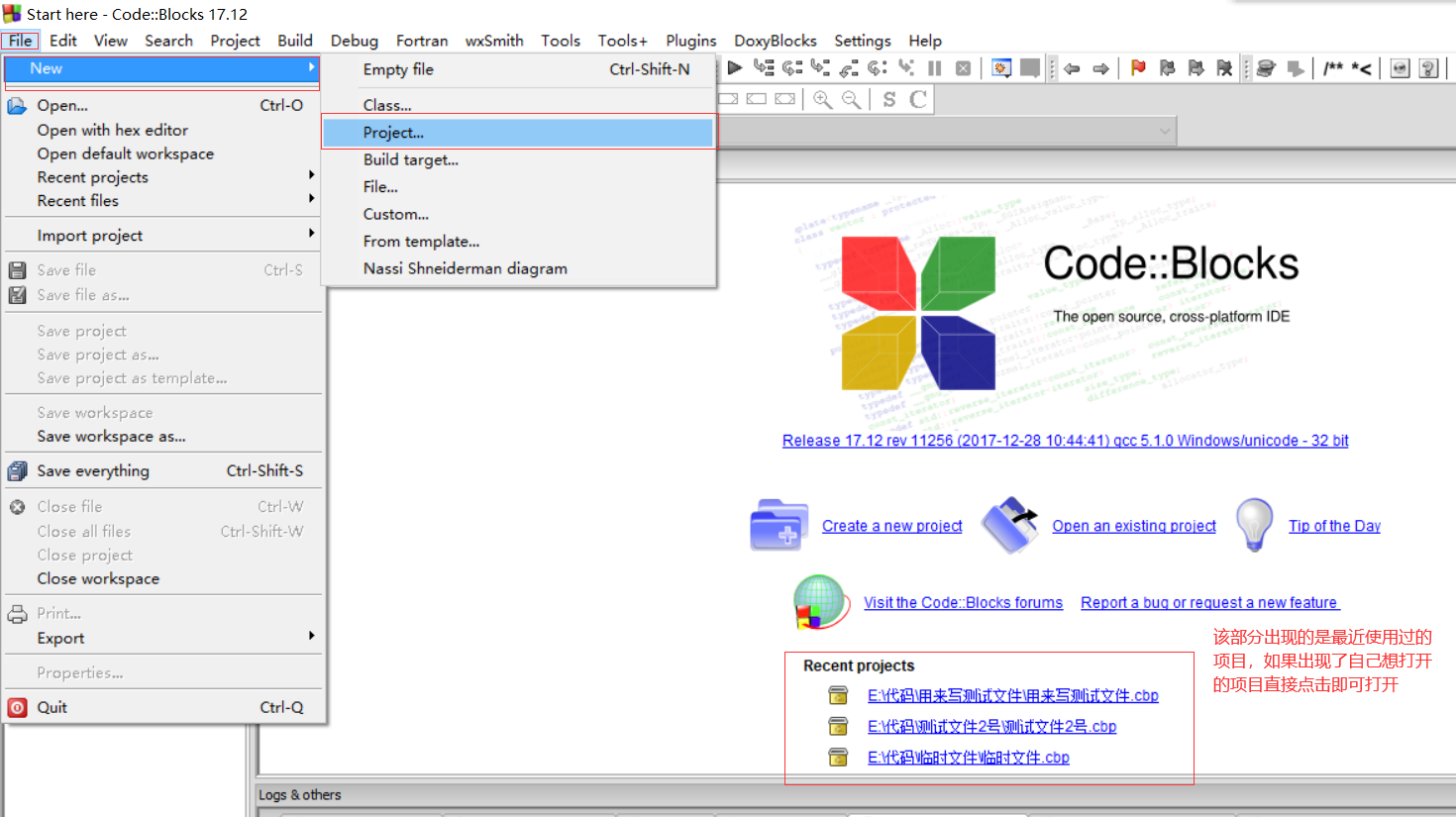Image resolution: width=1456 pixels, height=817 pixels.
Task: Open recent project 测试文件2号.cbp
Action: [991, 727]
